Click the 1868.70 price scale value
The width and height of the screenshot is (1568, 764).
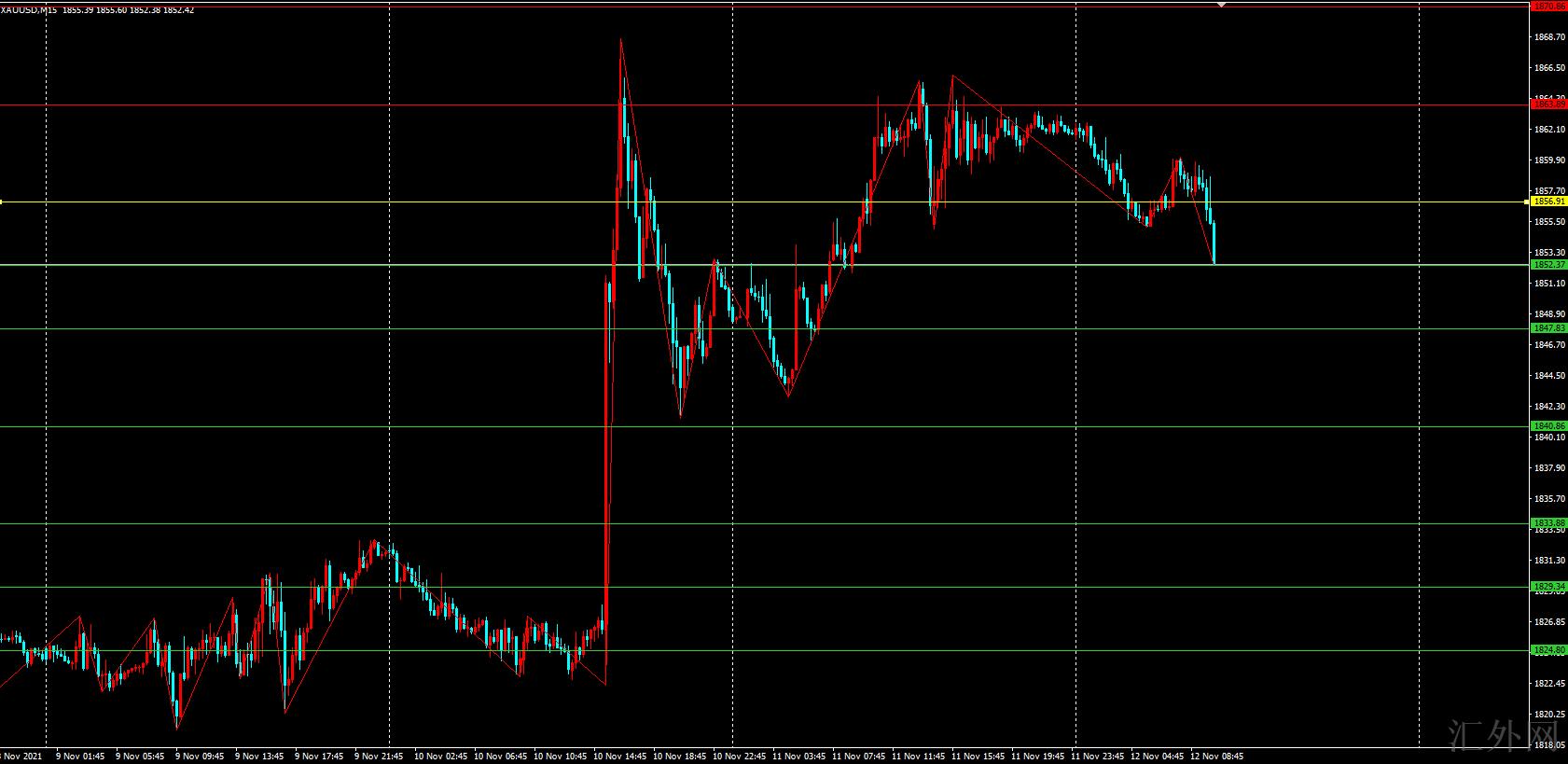(1549, 37)
